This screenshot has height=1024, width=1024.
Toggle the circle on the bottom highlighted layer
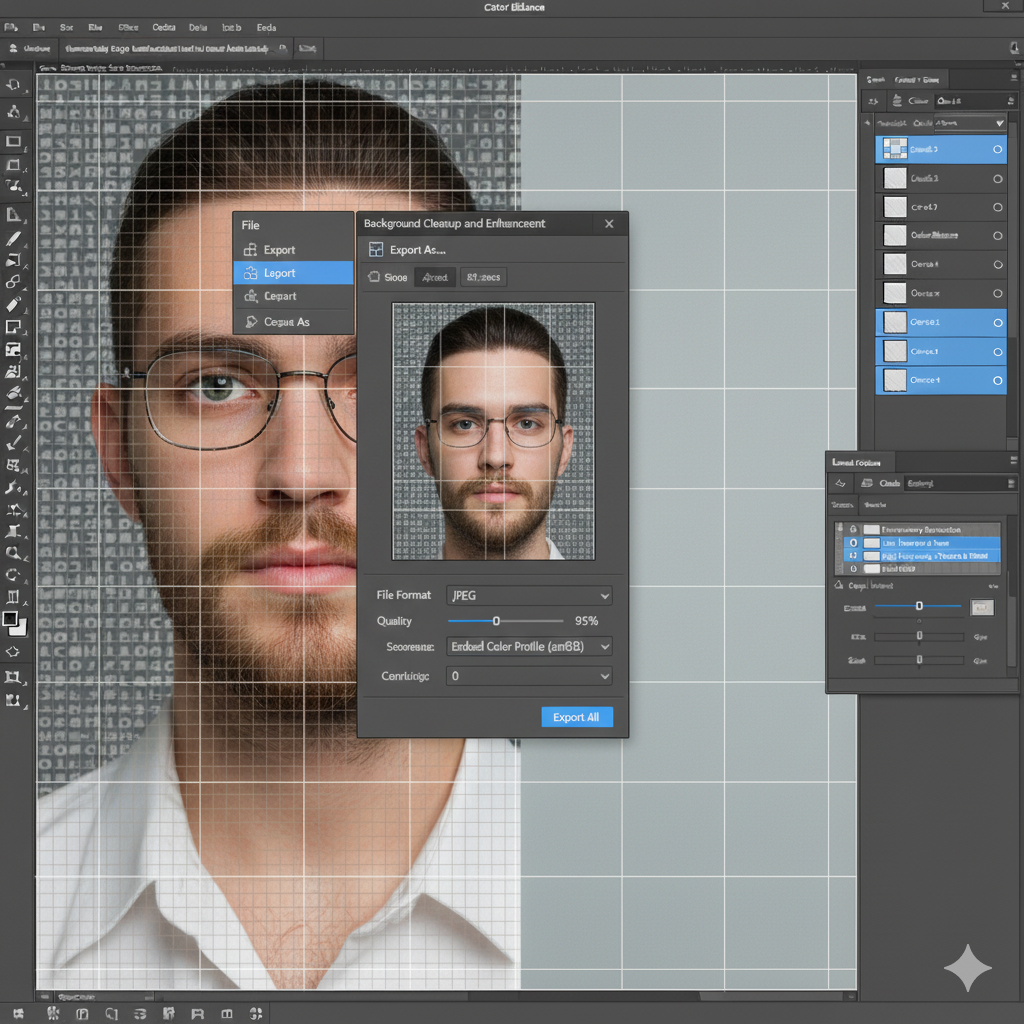pyautogui.click(x=997, y=381)
